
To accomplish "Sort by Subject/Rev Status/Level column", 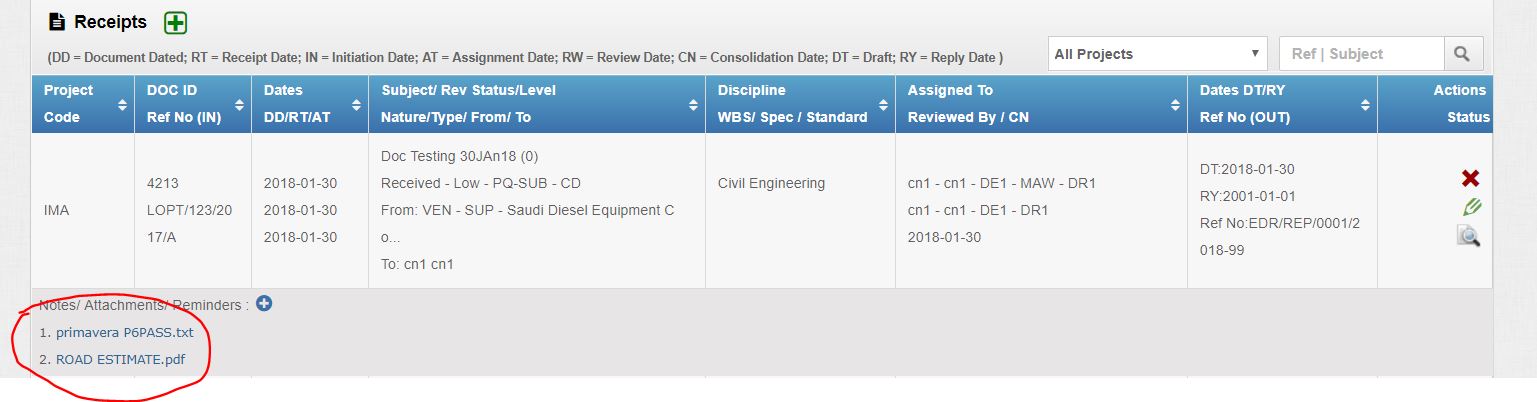I will (693, 104).
